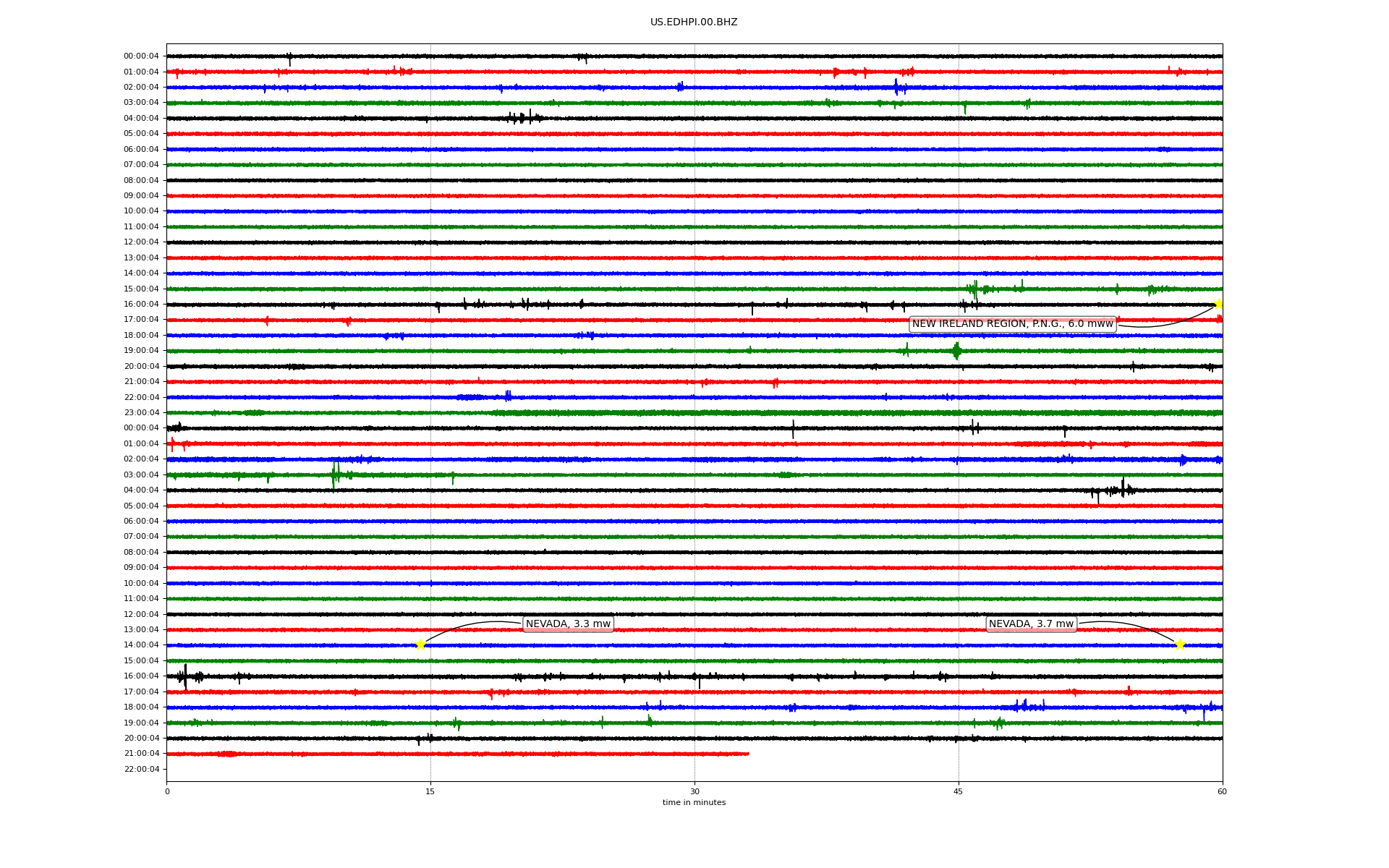Click the 21:00:04 label near the bottom
Screen dimensions: 1389x868
pos(141,754)
